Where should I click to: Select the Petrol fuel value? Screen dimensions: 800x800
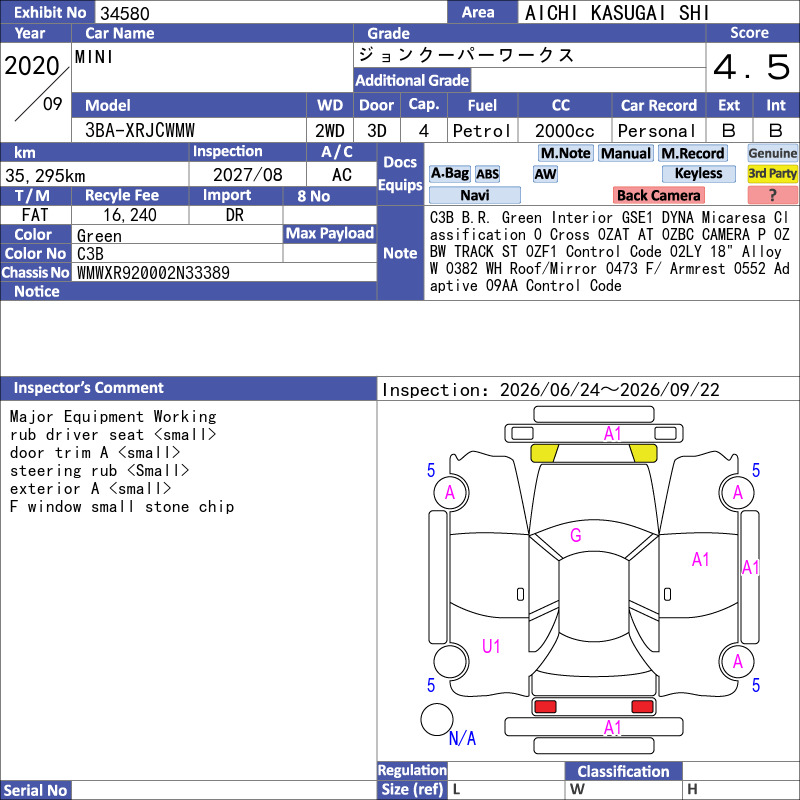[x=481, y=131]
